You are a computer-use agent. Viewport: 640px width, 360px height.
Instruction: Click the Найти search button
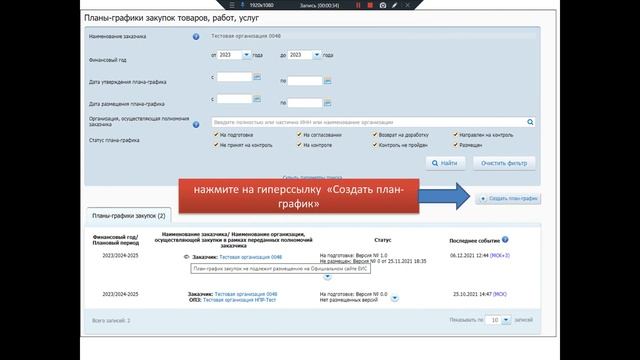[445, 163]
